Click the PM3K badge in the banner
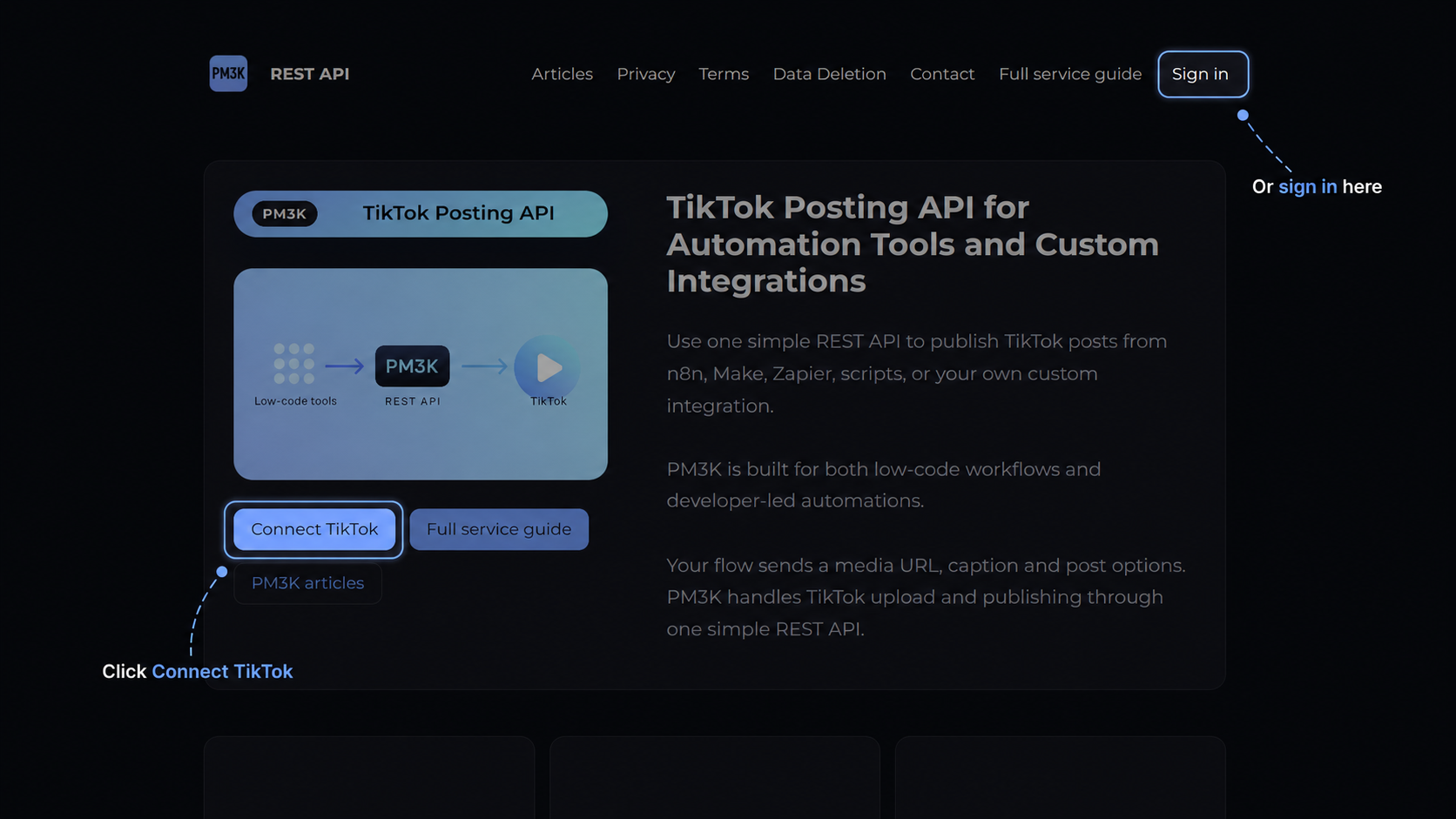1456x819 pixels. click(284, 214)
